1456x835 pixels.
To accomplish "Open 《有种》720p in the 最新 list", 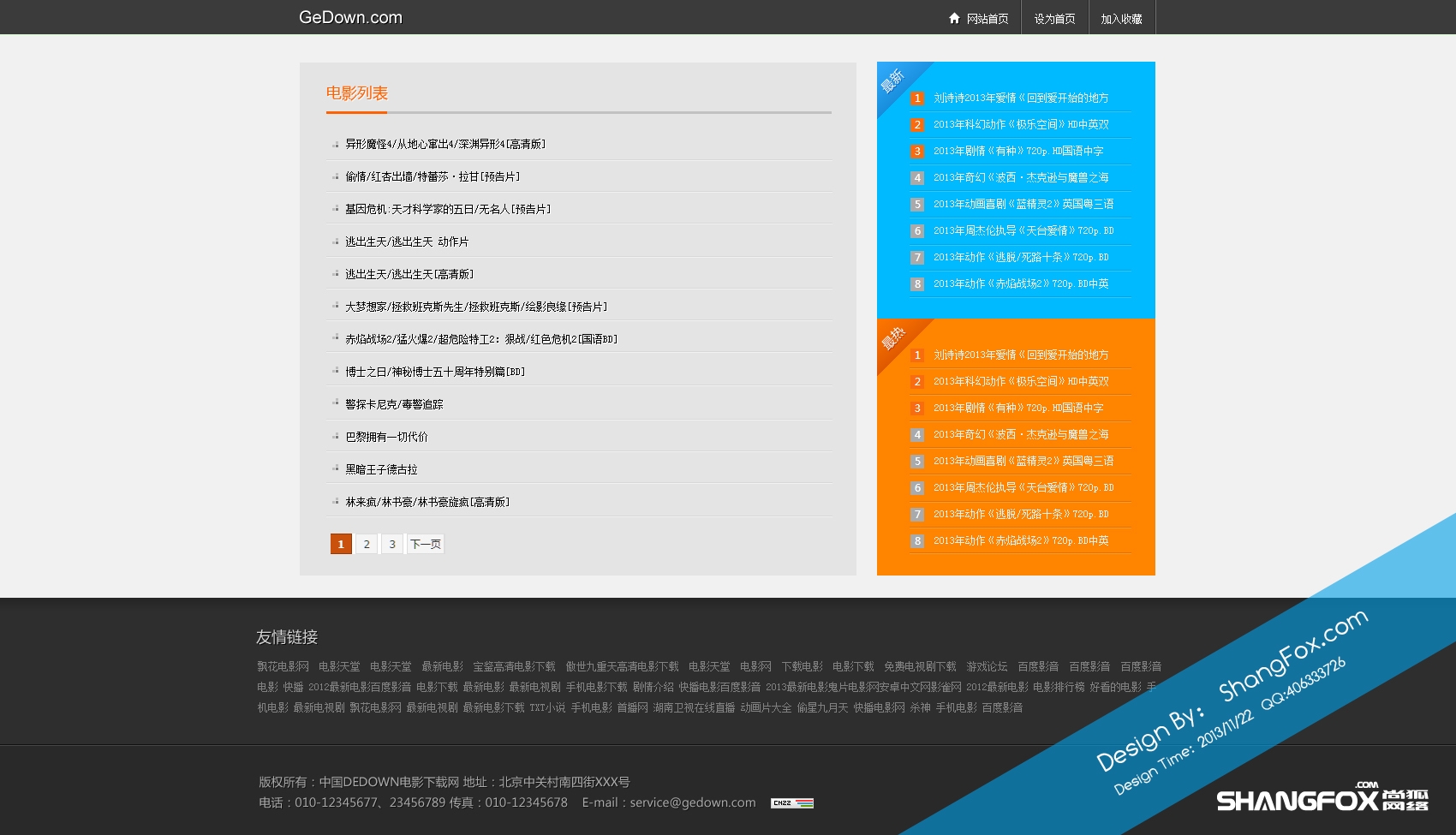I will [x=1018, y=152].
